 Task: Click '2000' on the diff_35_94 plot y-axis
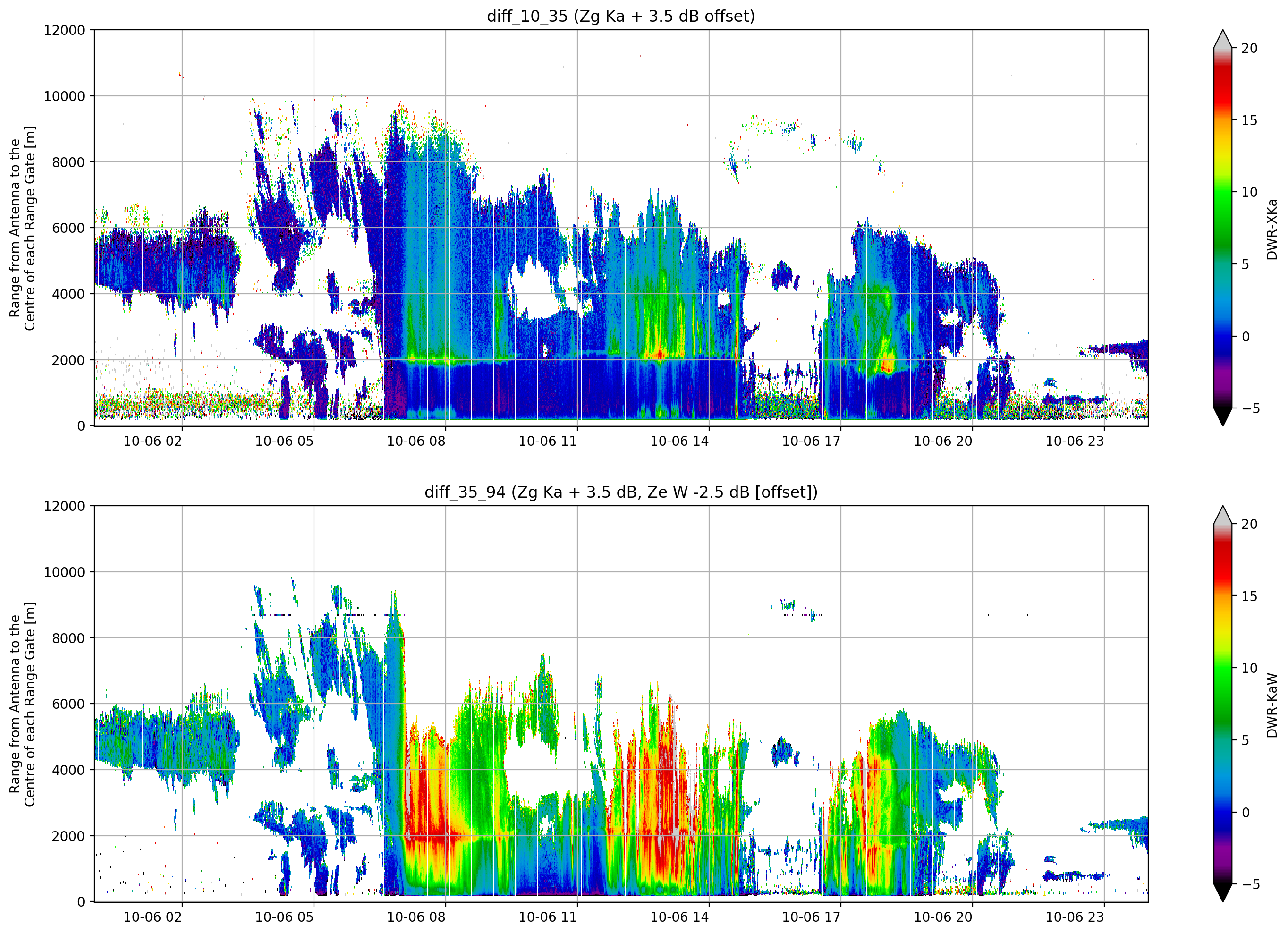[x=68, y=836]
